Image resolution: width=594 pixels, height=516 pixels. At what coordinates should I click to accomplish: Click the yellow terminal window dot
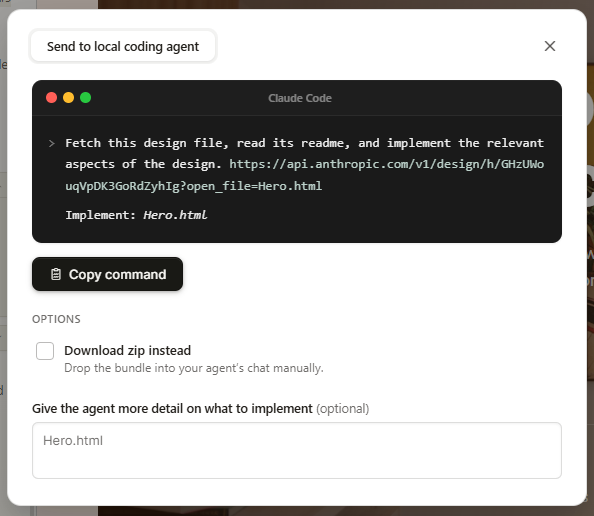click(69, 98)
